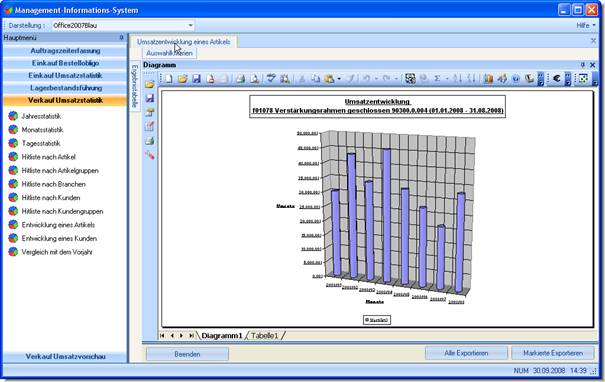
Task: Click the Alle Exportieren button
Action: tap(466, 353)
